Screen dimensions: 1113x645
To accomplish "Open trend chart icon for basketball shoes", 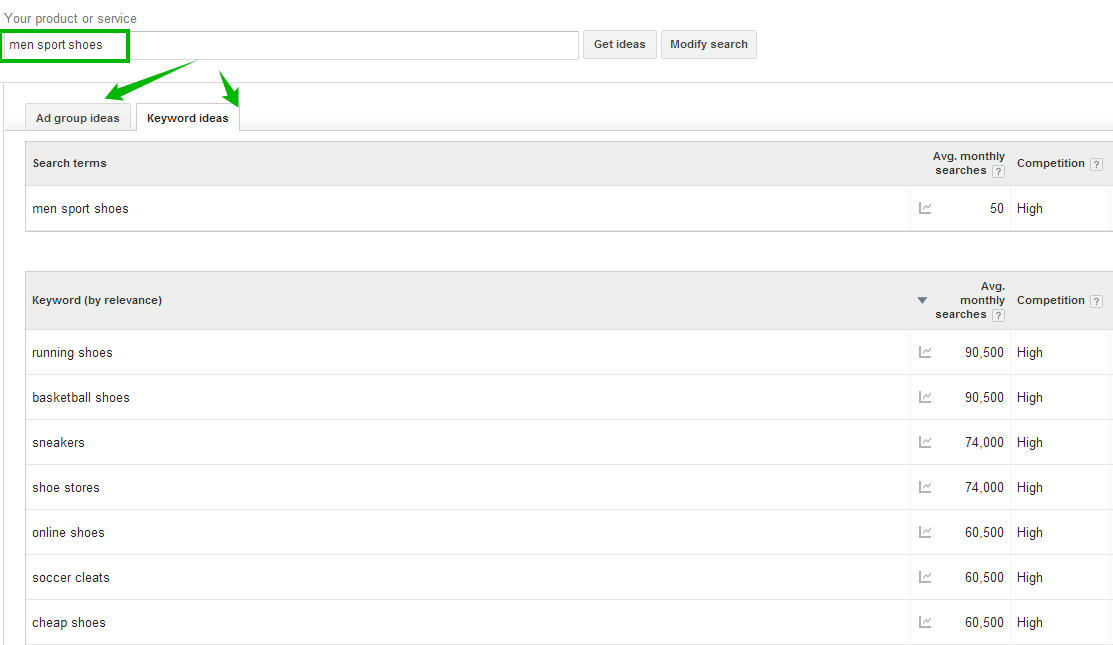I will tap(925, 397).
